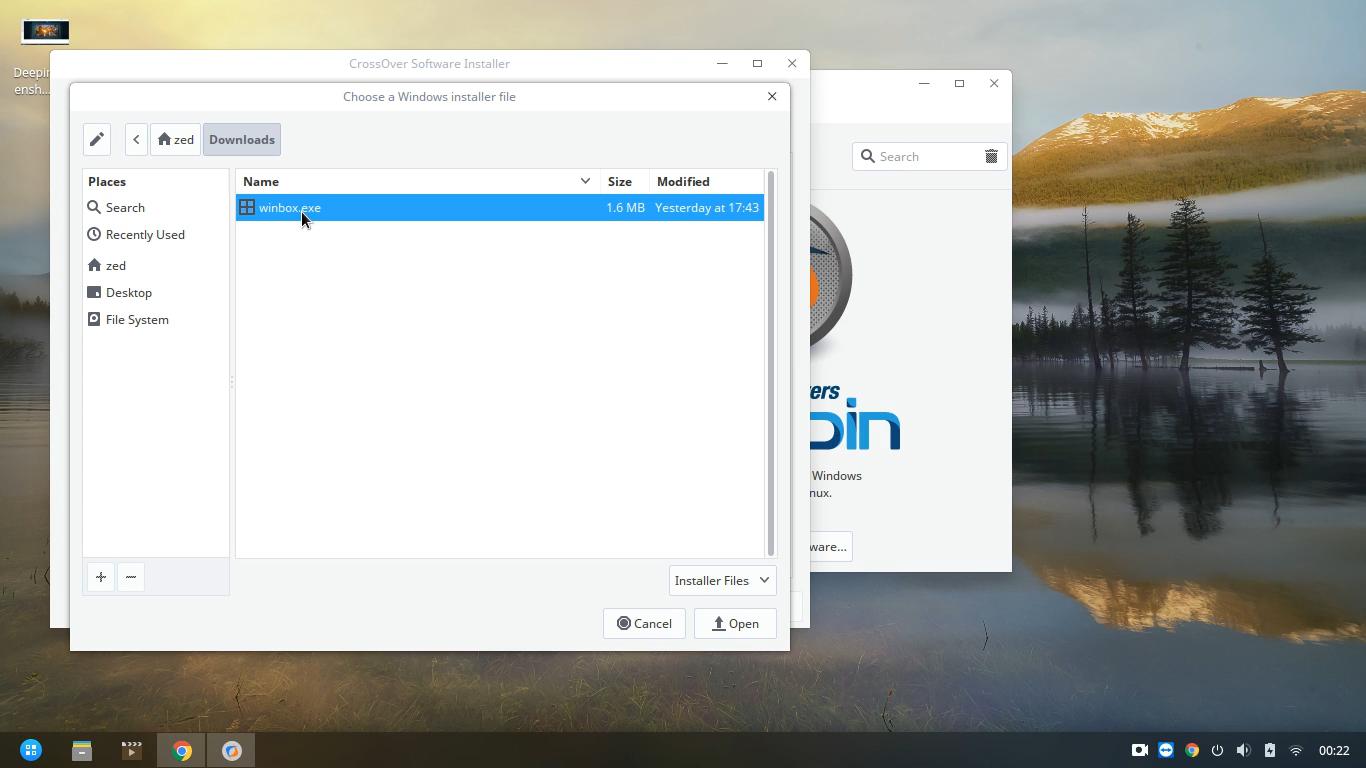The width and height of the screenshot is (1366, 768).
Task: Navigate back with the previous arrow
Action: (x=136, y=139)
